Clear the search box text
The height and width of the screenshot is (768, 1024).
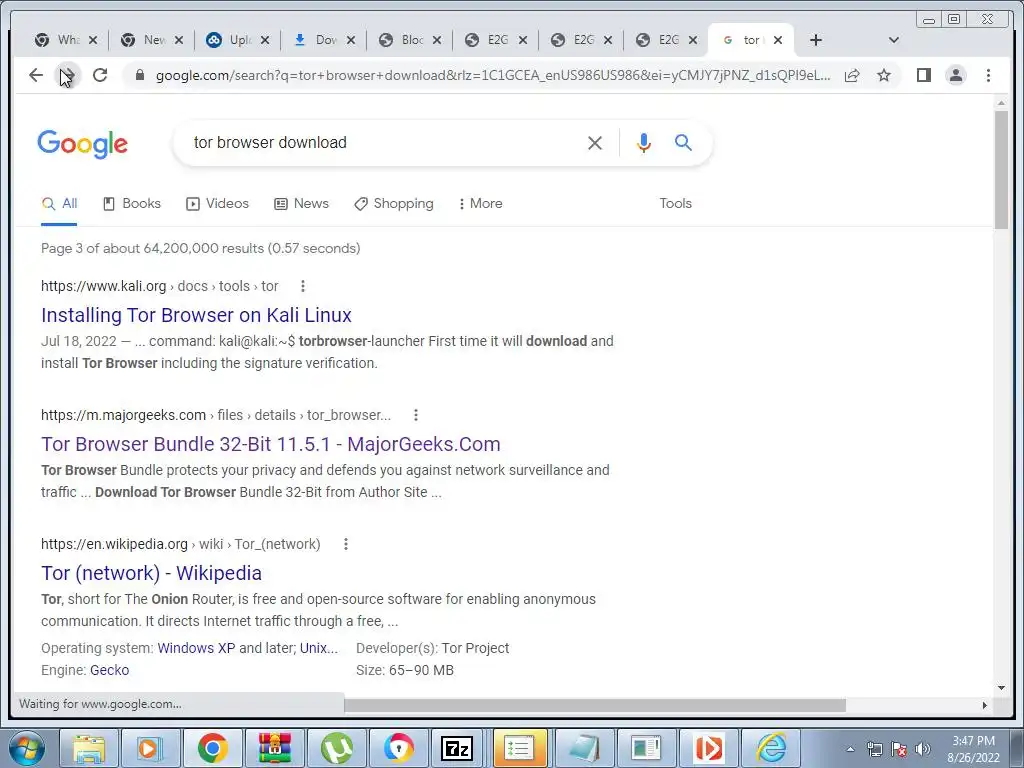click(594, 142)
